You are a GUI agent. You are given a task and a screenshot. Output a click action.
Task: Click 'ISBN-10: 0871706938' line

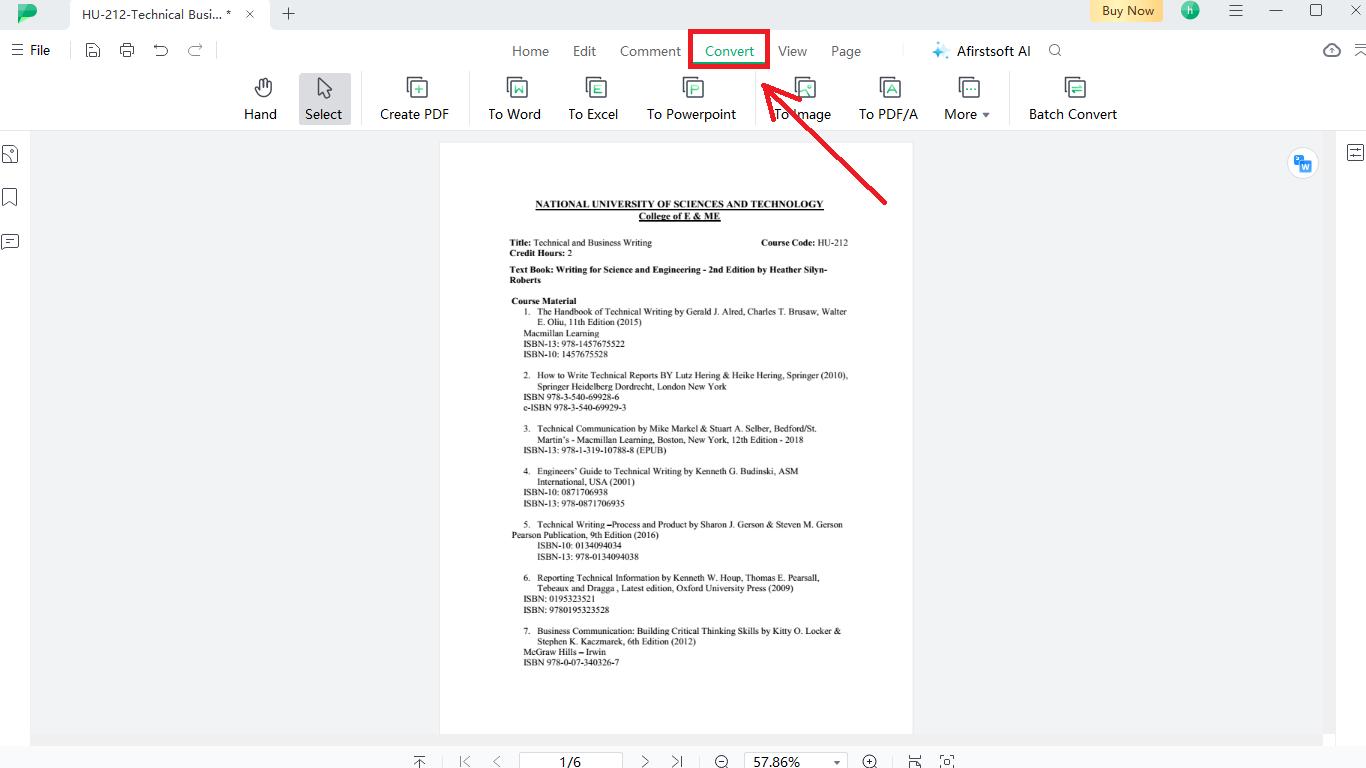(565, 492)
